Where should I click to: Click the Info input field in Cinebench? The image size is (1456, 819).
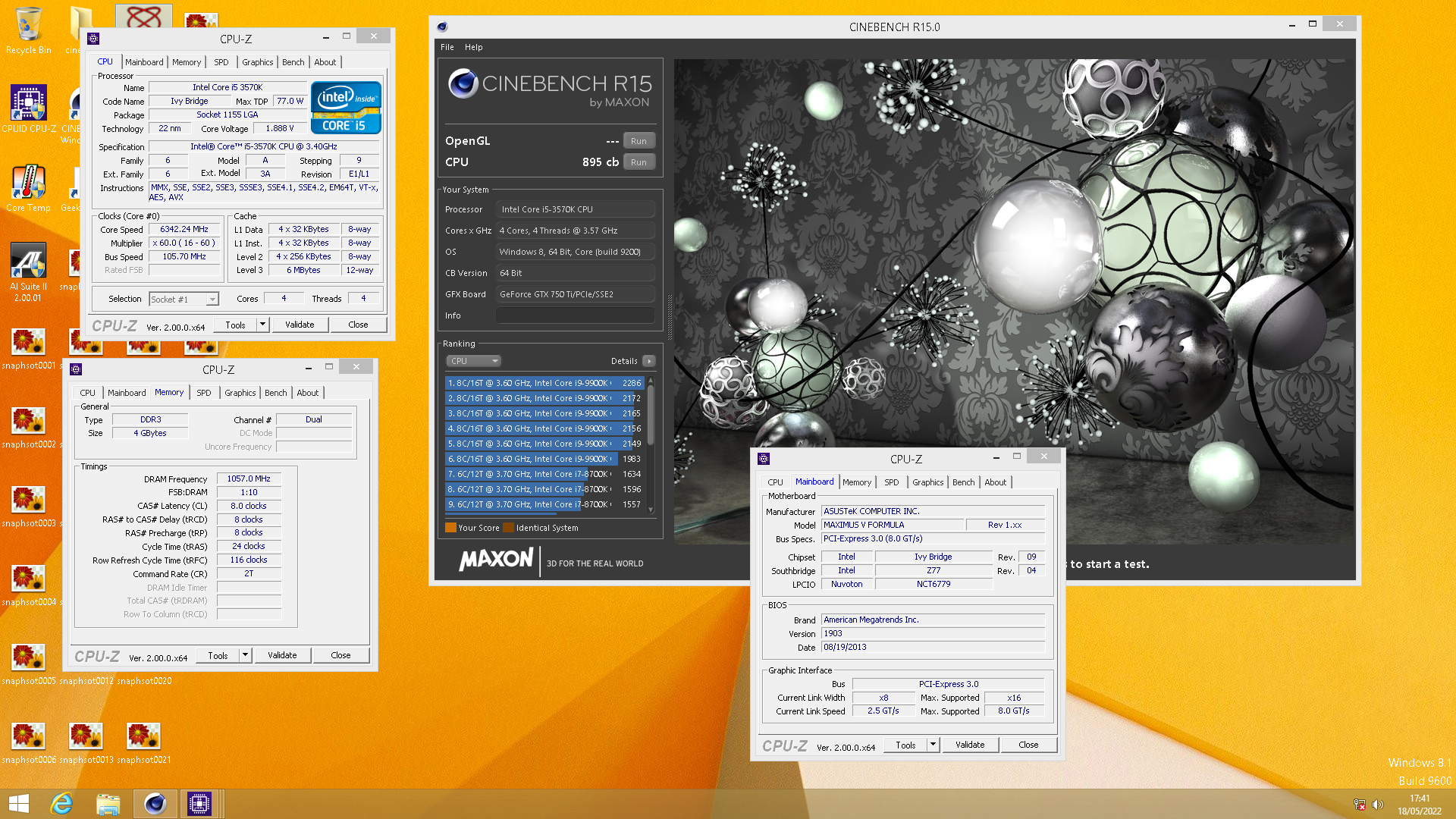(x=576, y=315)
